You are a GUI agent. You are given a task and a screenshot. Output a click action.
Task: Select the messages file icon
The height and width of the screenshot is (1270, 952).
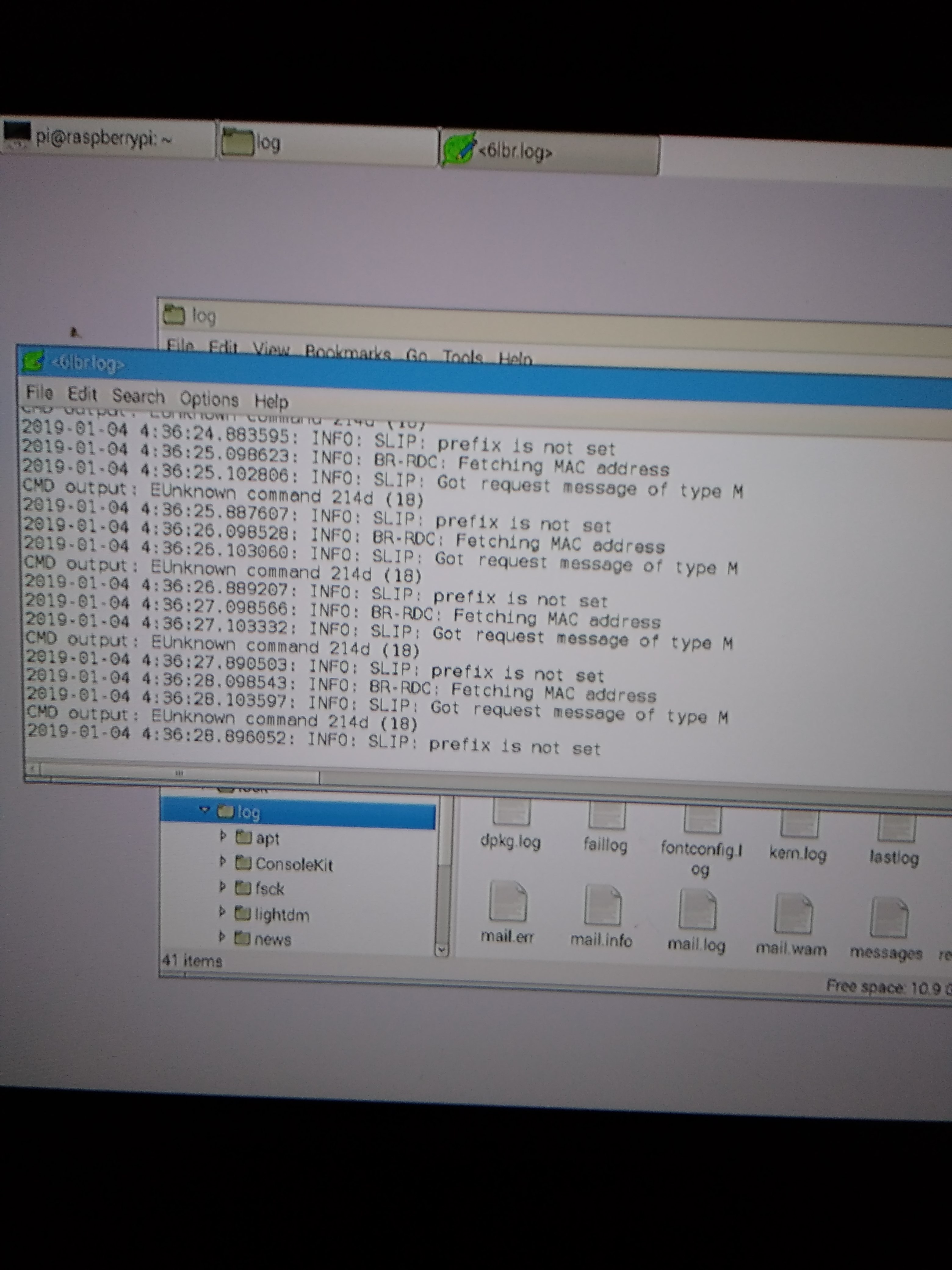point(889,917)
